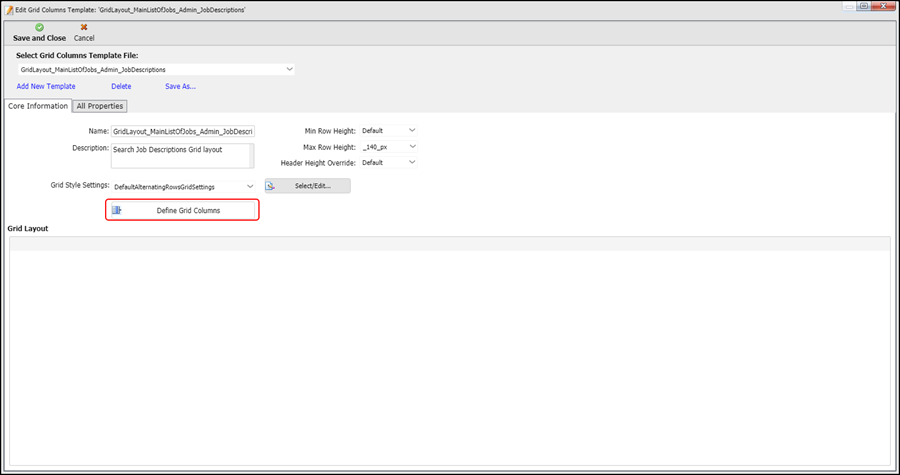Click the Add New Template link
900x475 pixels.
coord(46,86)
